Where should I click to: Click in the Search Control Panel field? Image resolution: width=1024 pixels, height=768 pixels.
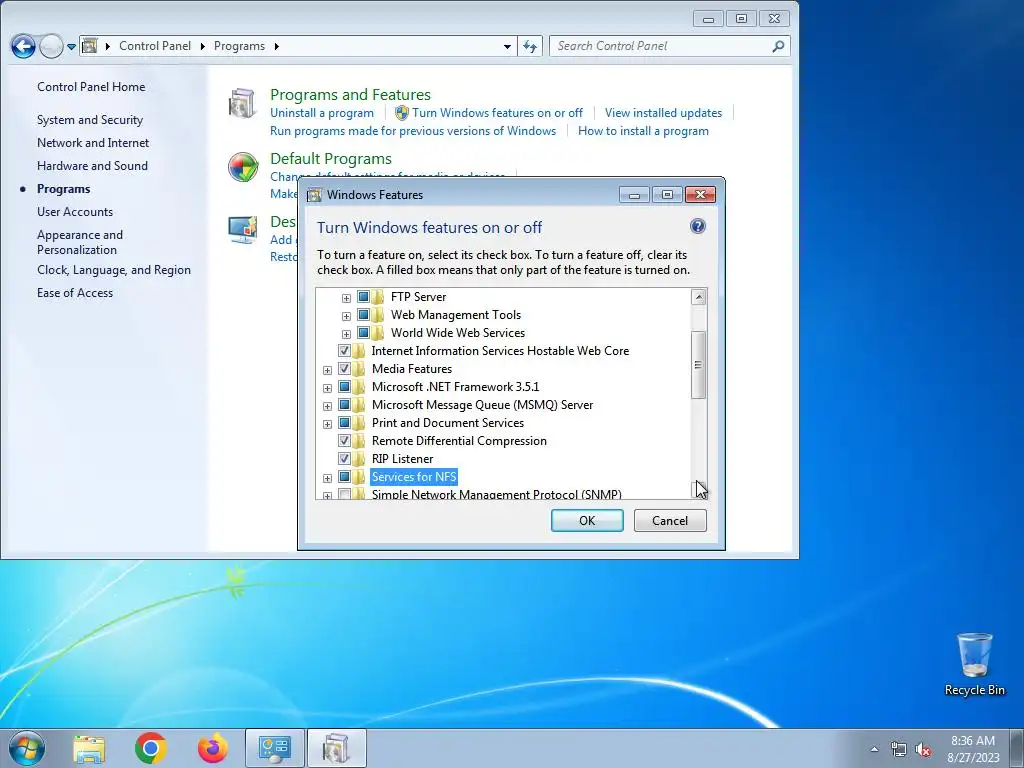point(660,46)
